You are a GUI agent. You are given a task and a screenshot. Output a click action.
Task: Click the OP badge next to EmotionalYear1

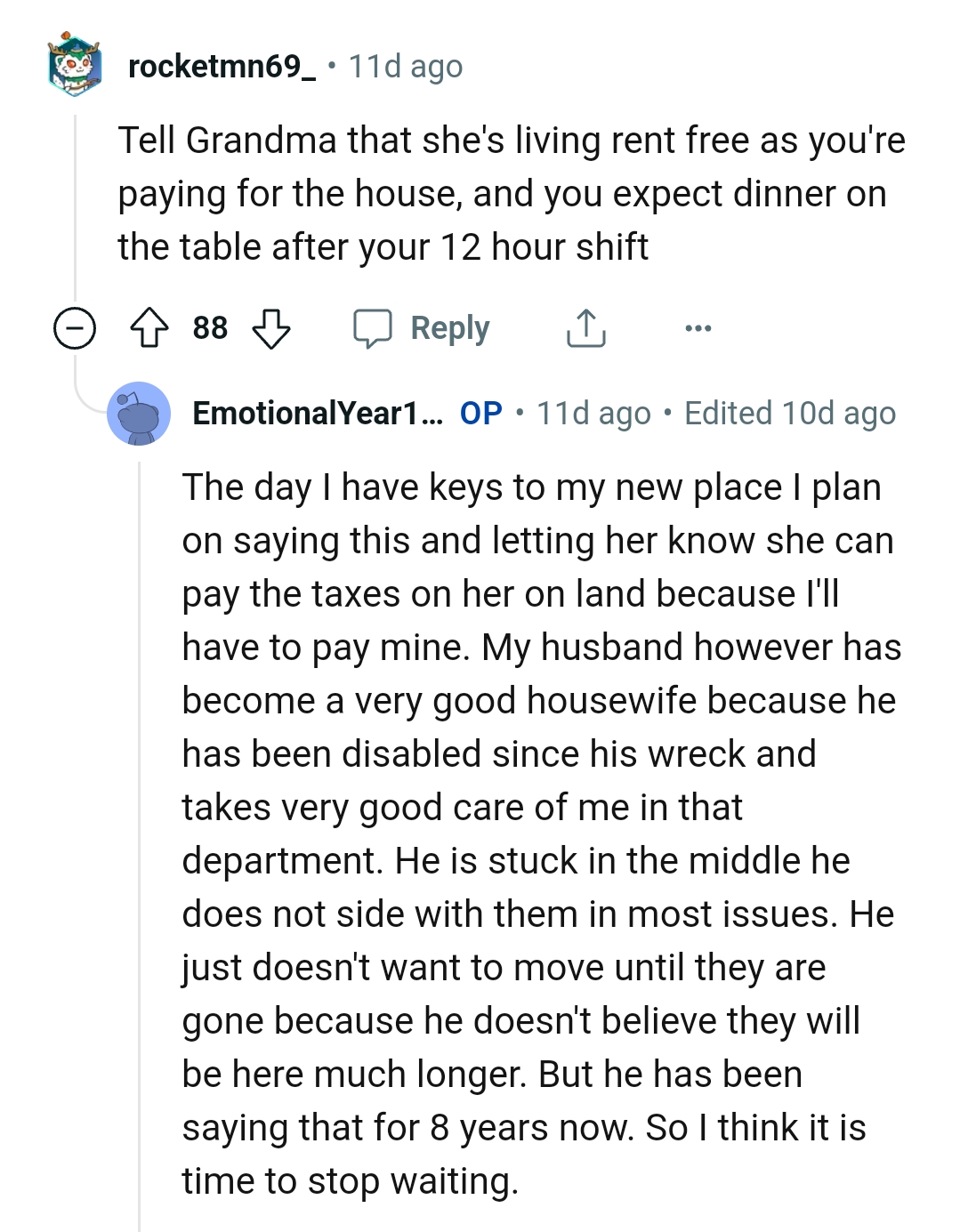click(479, 413)
